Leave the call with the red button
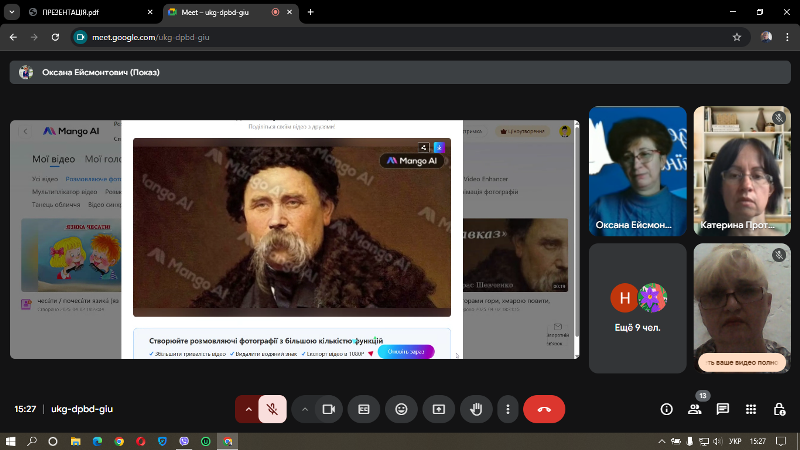 click(544, 409)
